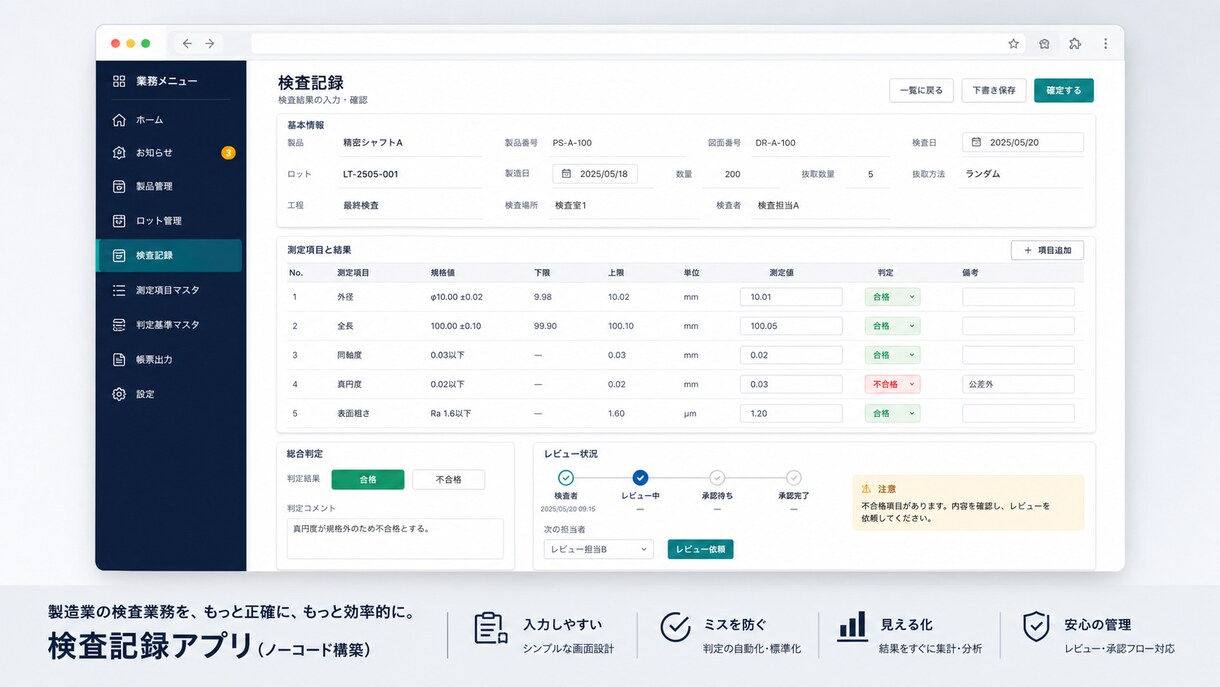Click the 数量 field showing 200
The image size is (1220, 687).
(738, 174)
